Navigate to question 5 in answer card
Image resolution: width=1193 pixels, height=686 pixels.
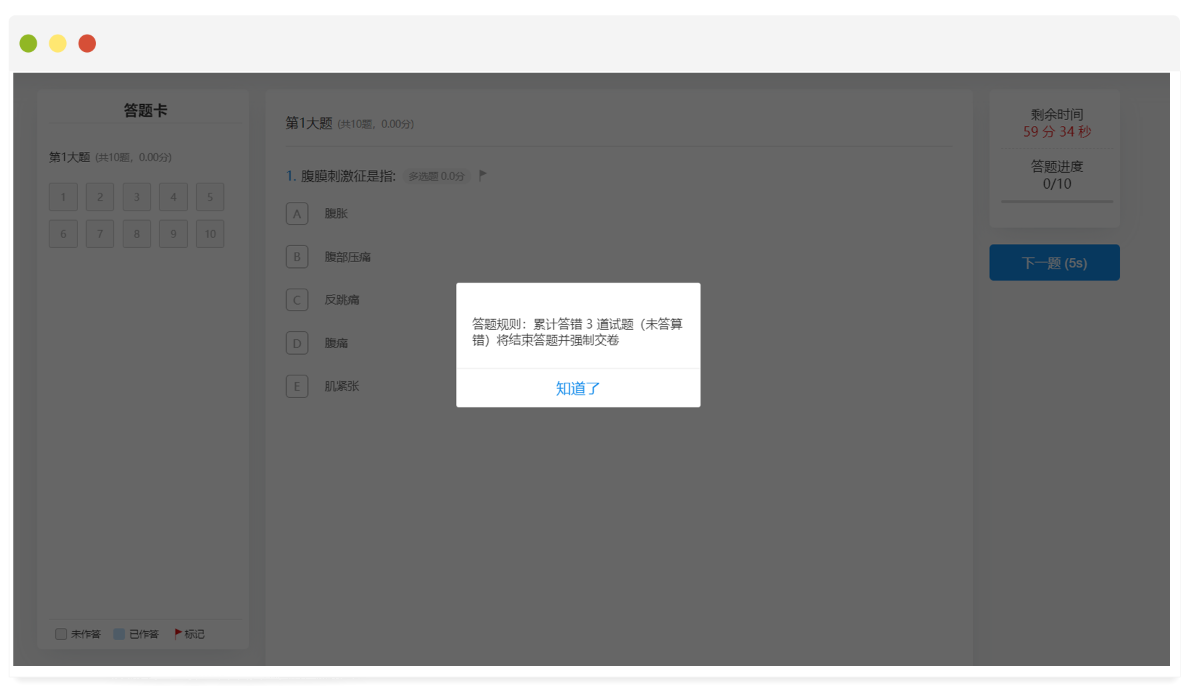[x=210, y=197]
